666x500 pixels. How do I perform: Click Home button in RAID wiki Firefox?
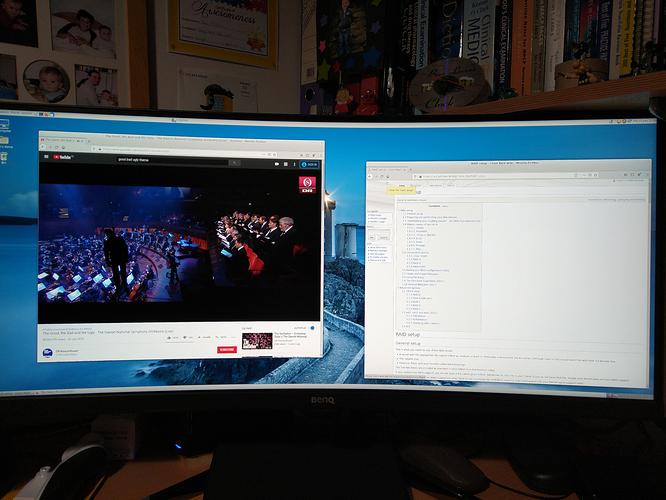click(388, 177)
